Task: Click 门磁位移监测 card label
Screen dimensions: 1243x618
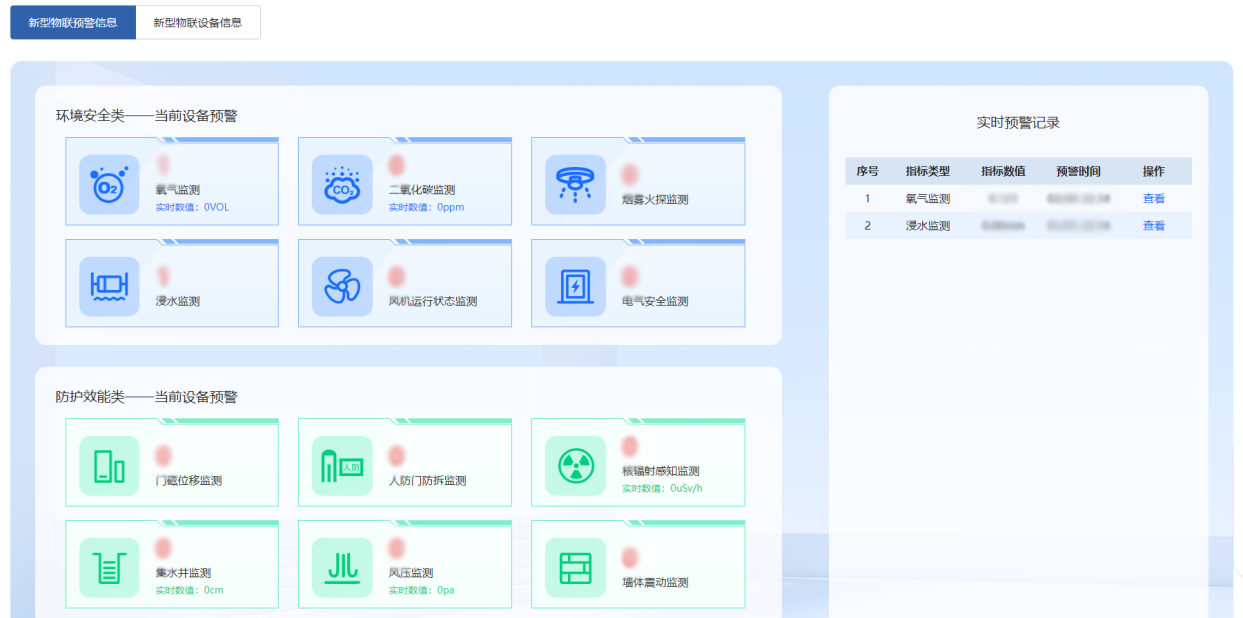Action: (x=189, y=480)
